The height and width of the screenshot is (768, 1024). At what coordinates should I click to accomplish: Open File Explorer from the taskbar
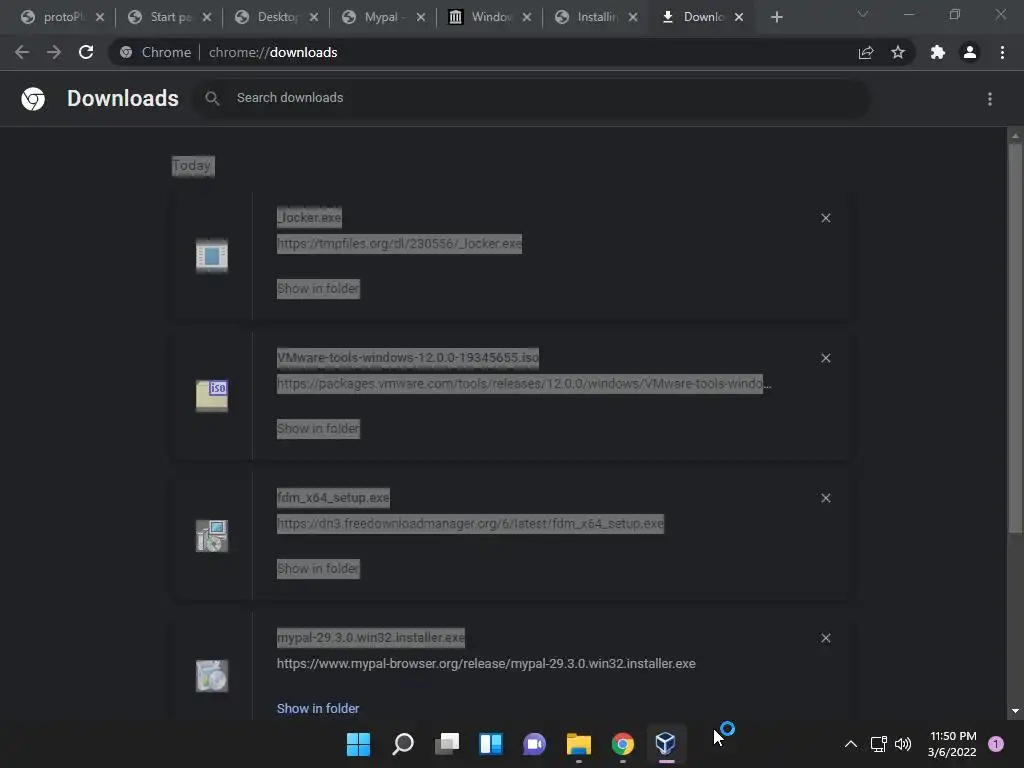tap(579, 744)
